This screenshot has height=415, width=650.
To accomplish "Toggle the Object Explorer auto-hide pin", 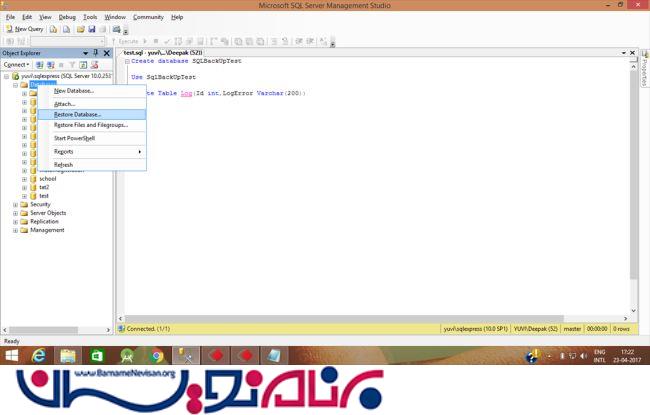I will point(96,52).
